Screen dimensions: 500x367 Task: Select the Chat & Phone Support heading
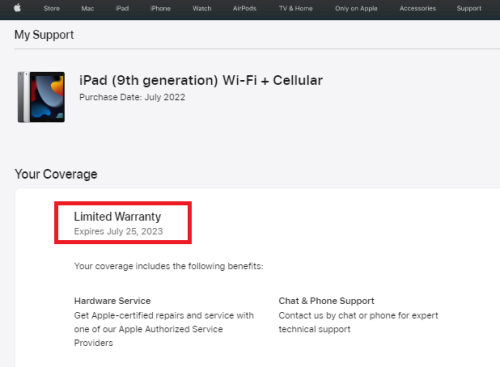[326, 301]
